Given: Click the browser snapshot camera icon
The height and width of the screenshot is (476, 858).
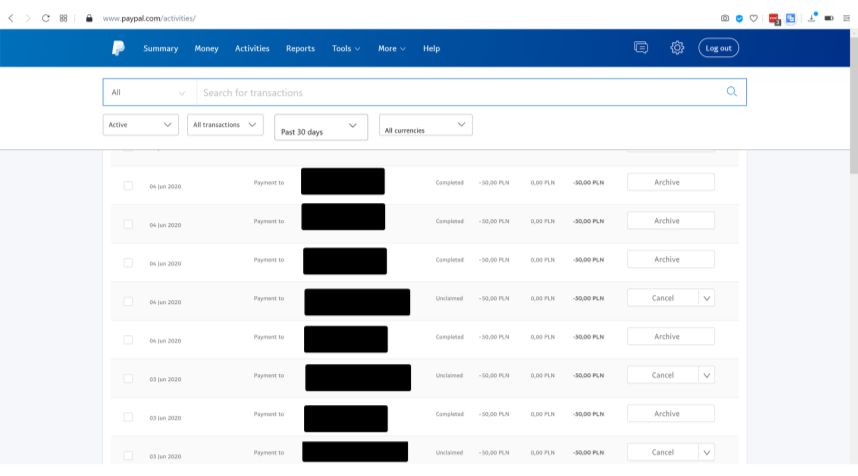Looking at the screenshot, I should coord(724,18).
